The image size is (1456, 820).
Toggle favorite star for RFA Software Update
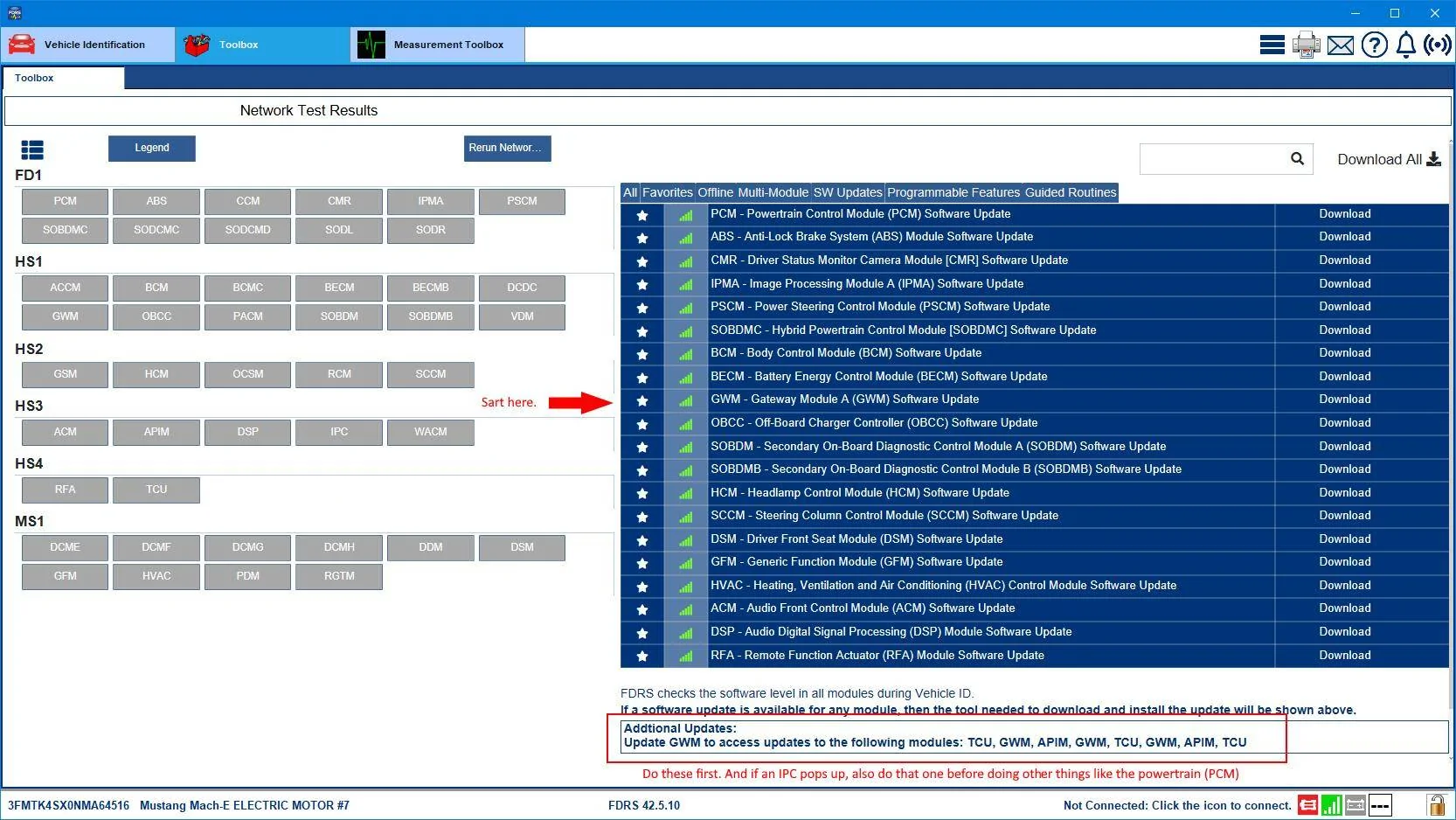(642, 656)
